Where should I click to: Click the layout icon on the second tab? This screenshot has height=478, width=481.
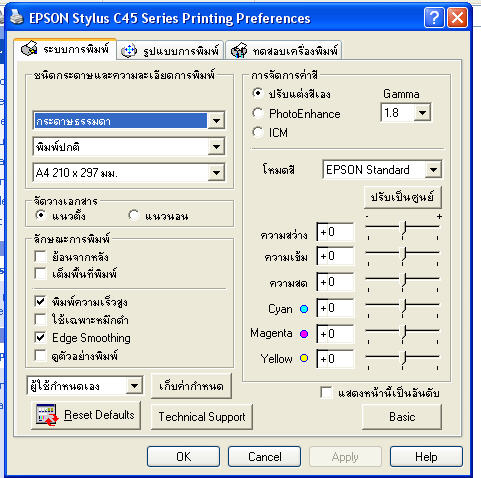coord(129,51)
